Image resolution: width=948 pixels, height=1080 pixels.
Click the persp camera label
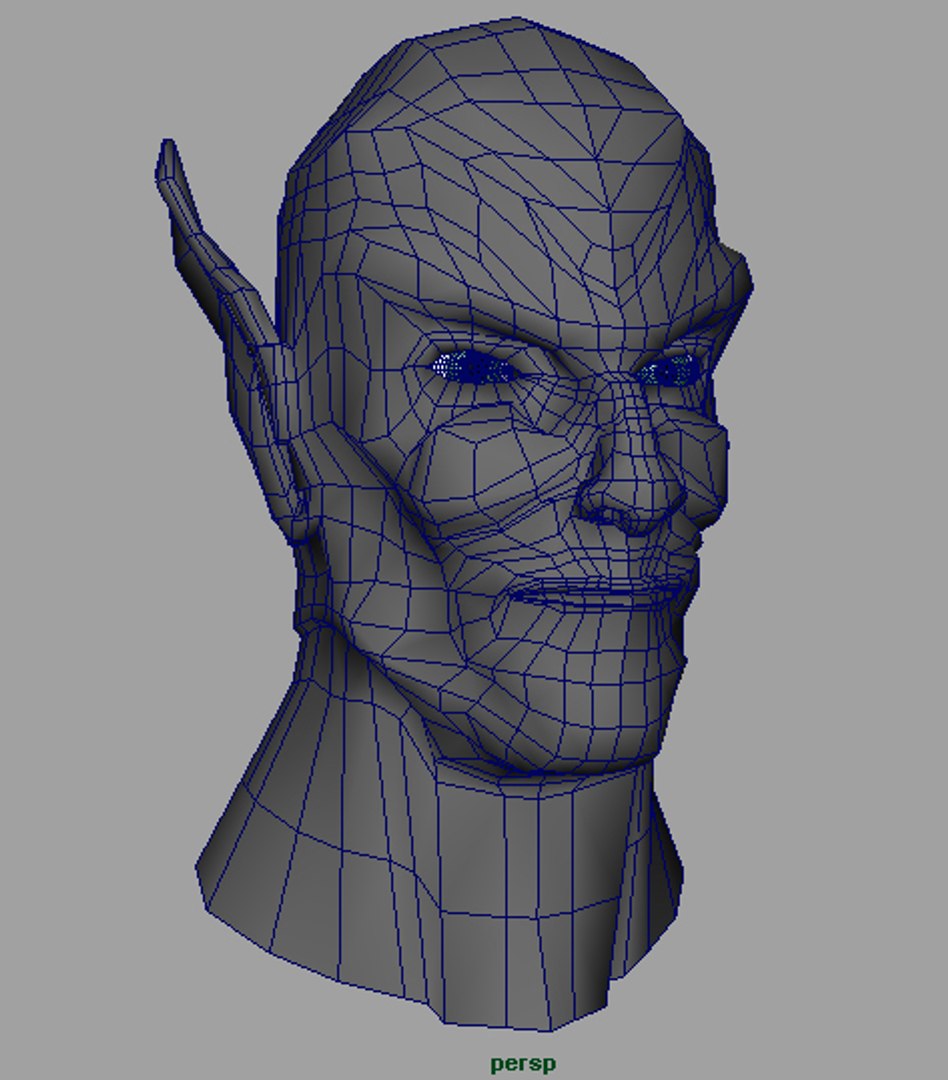click(x=523, y=1063)
